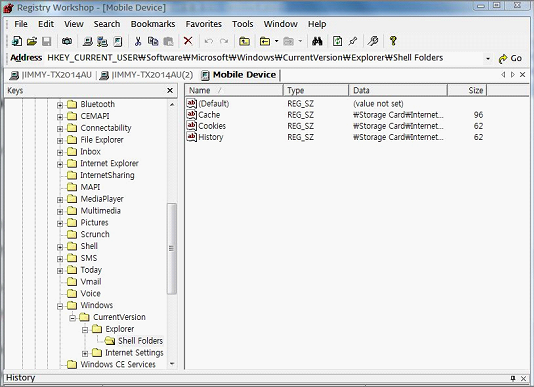The width and height of the screenshot is (534, 387).
Task: Click the Address path input field
Action: coord(264,58)
